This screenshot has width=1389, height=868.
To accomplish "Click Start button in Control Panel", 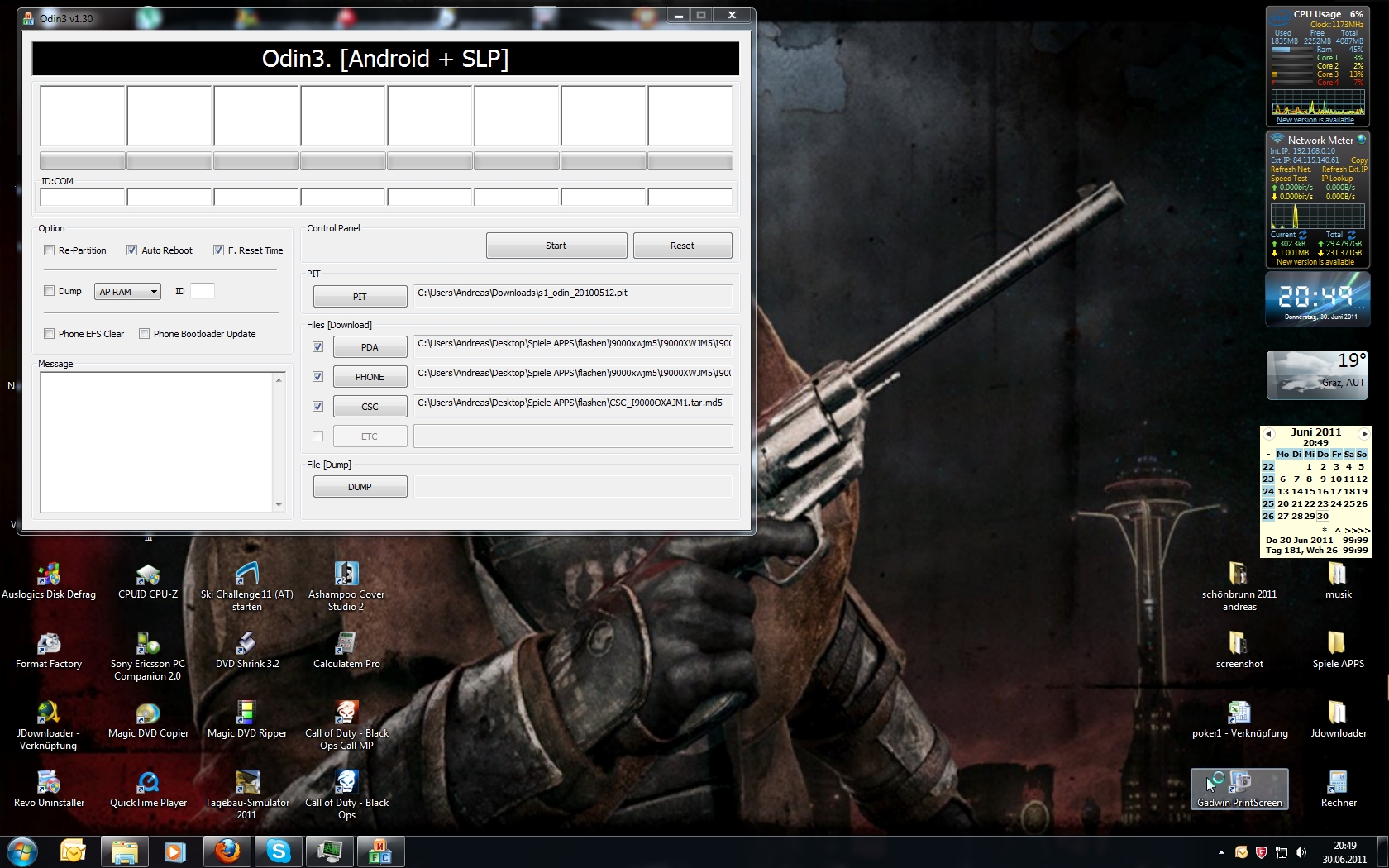I will tap(556, 246).
